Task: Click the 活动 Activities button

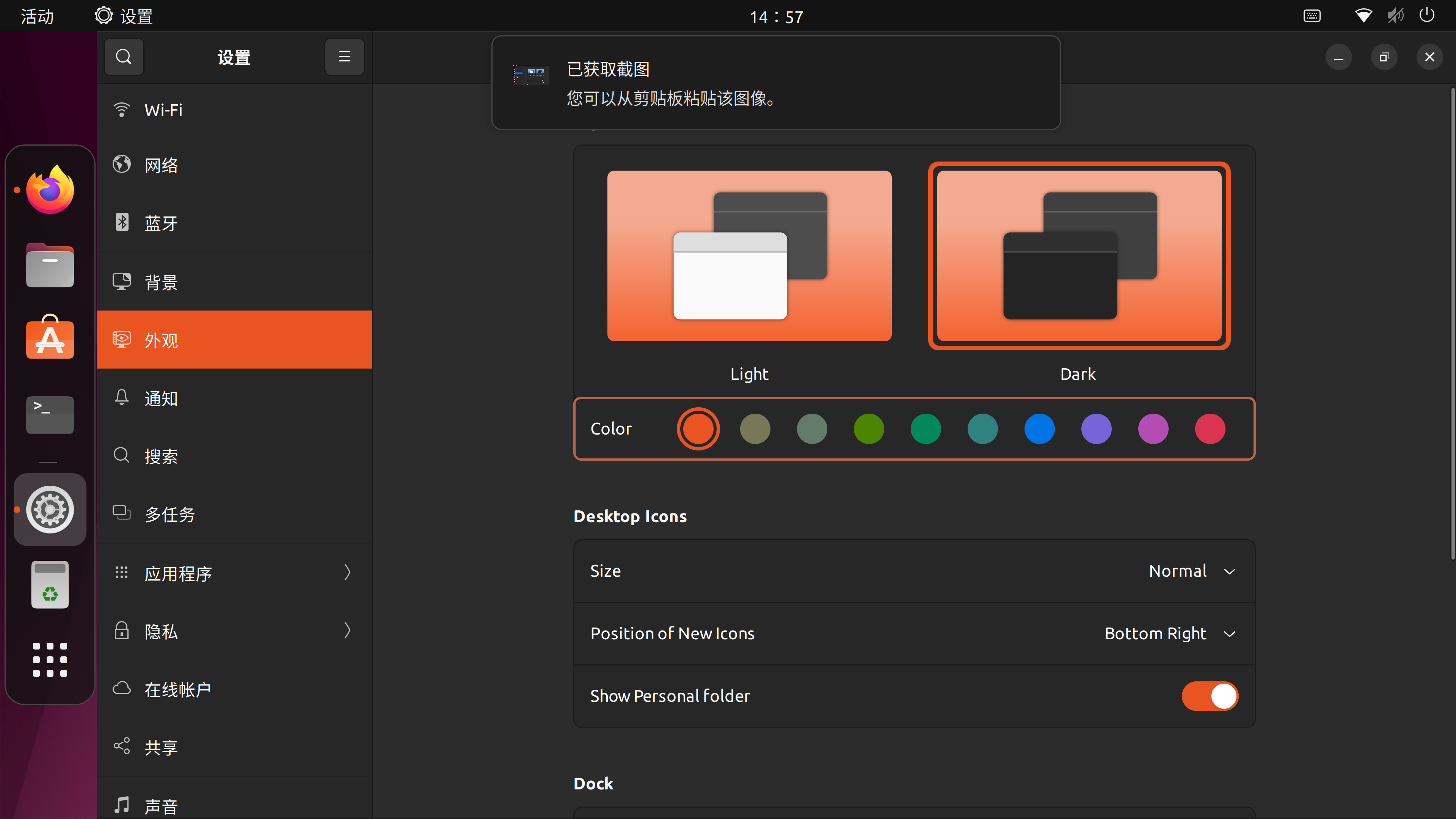Action: (37, 16)
